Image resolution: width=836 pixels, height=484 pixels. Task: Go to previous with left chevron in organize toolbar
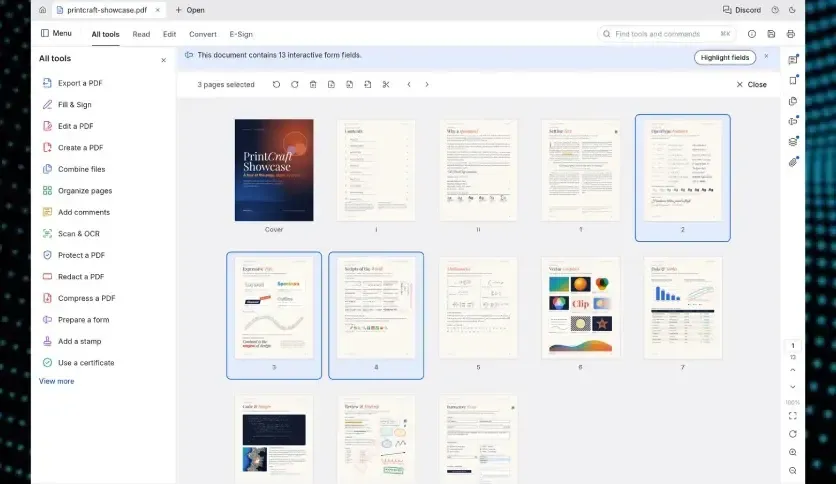409,84
